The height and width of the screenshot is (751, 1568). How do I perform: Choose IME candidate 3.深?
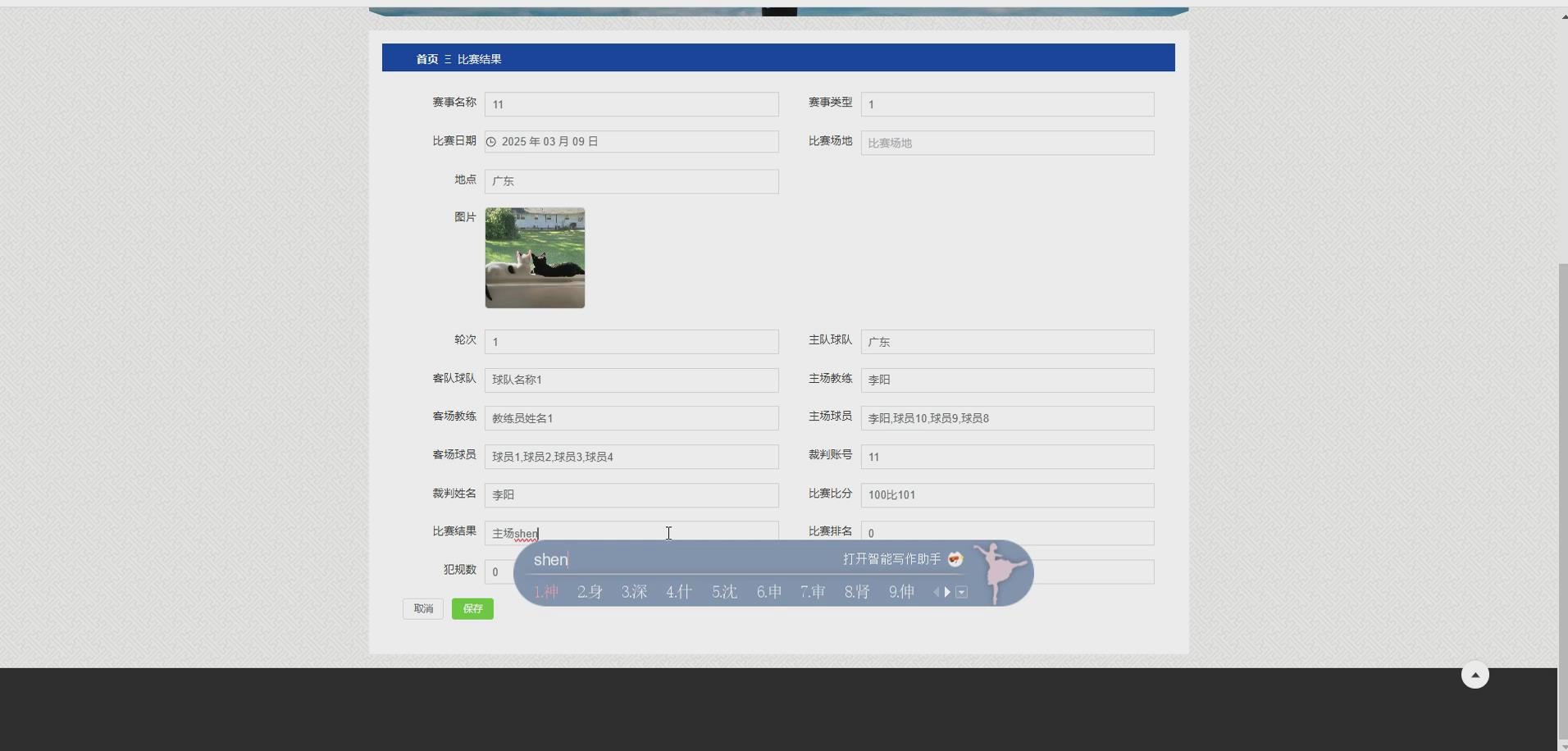coord(635,592)
